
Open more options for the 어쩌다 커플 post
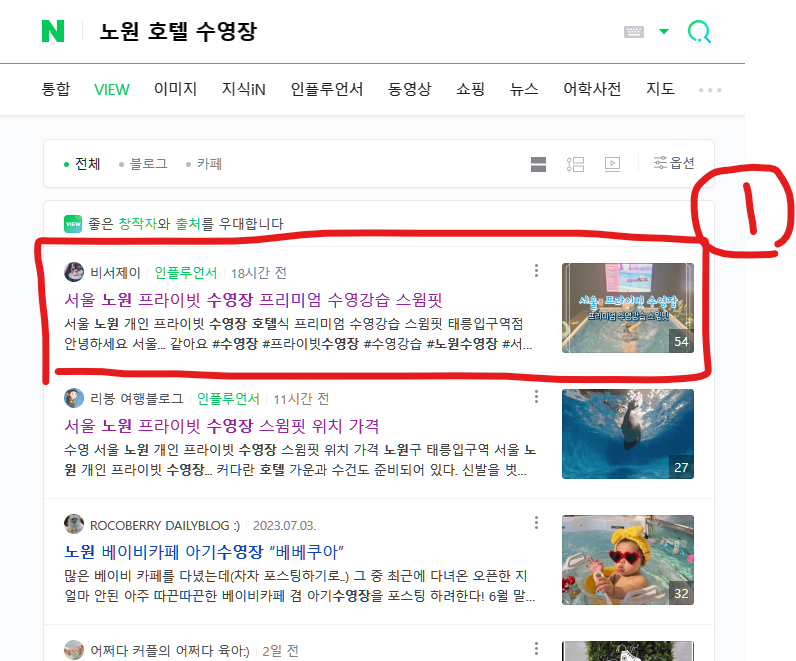click(536, 648)
